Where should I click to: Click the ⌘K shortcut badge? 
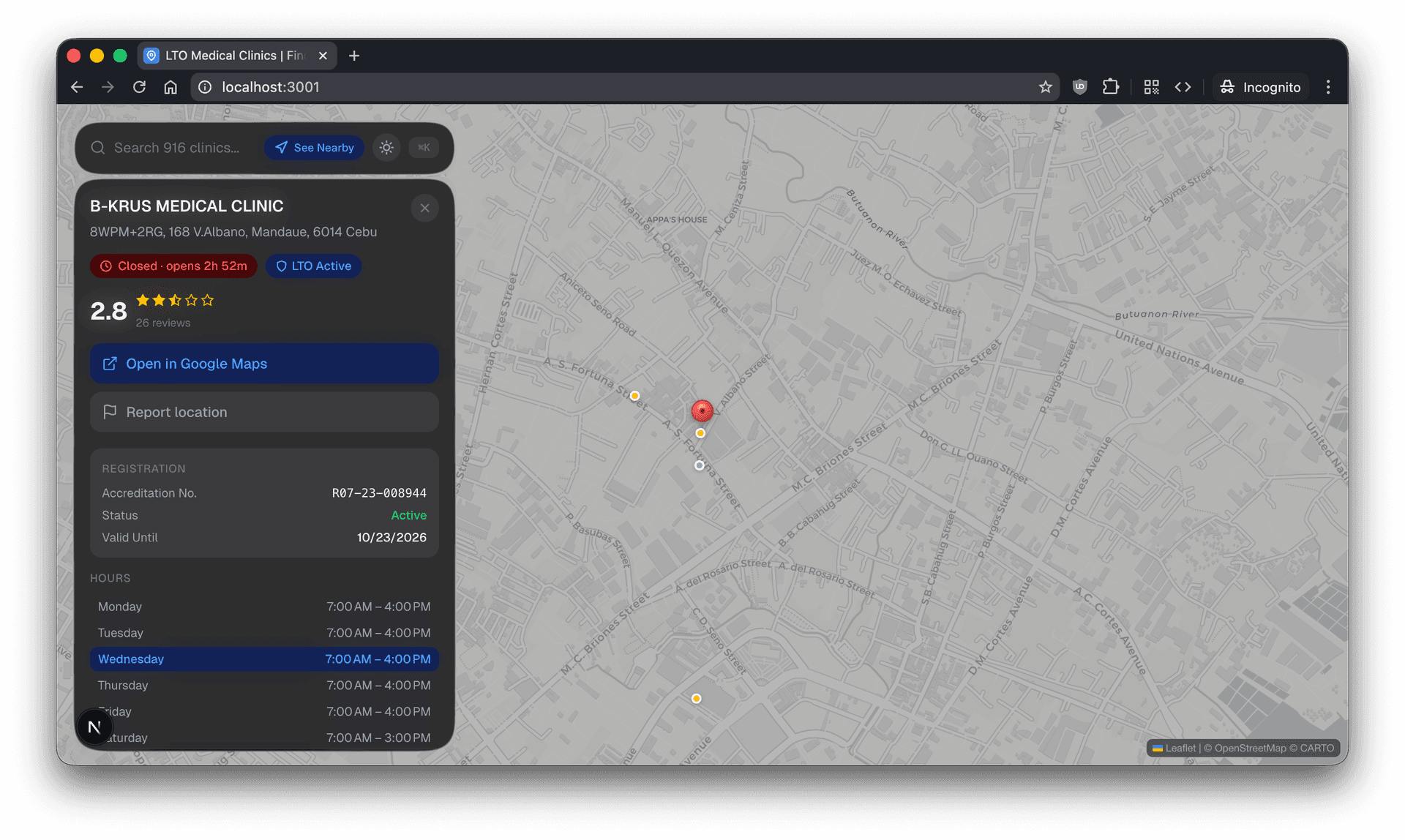click(424, 148)
